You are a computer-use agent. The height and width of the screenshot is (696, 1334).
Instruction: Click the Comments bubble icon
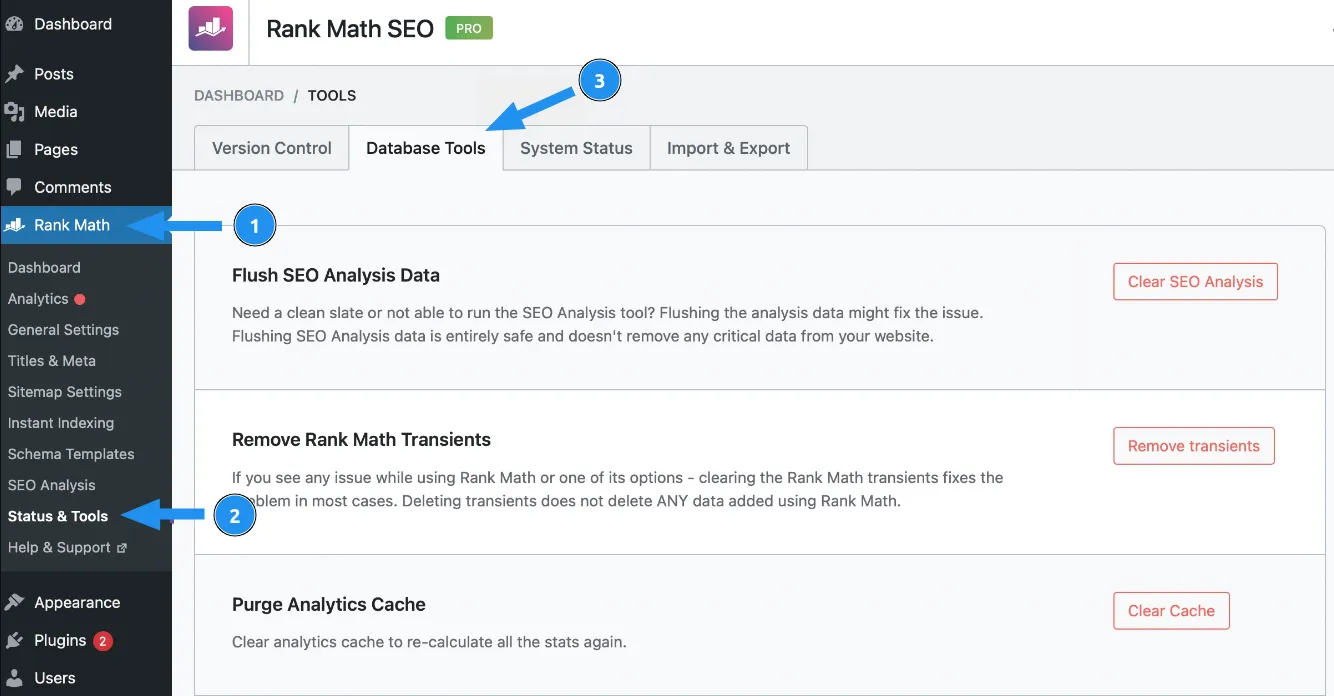(x=14, y=187)
